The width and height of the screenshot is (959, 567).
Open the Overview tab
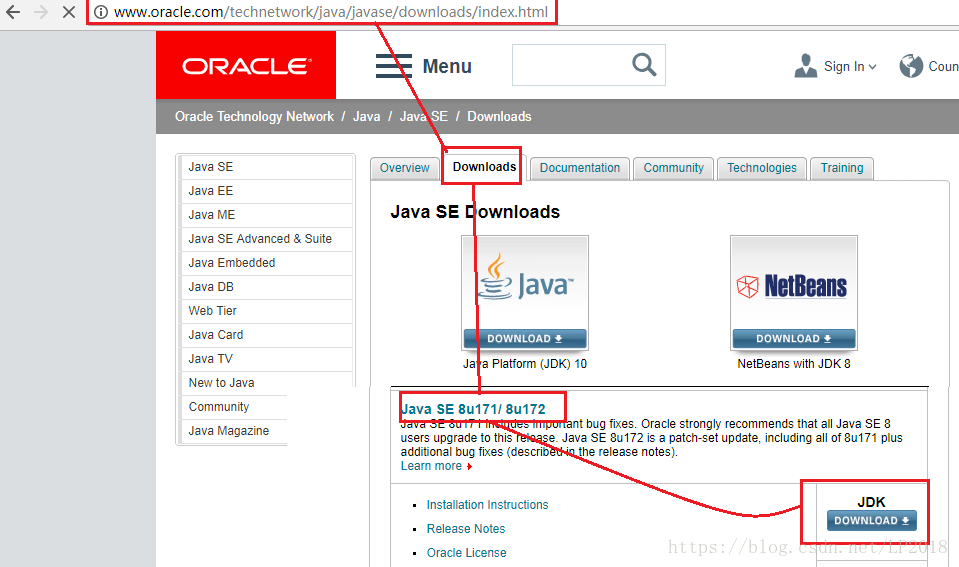point(404,168)
